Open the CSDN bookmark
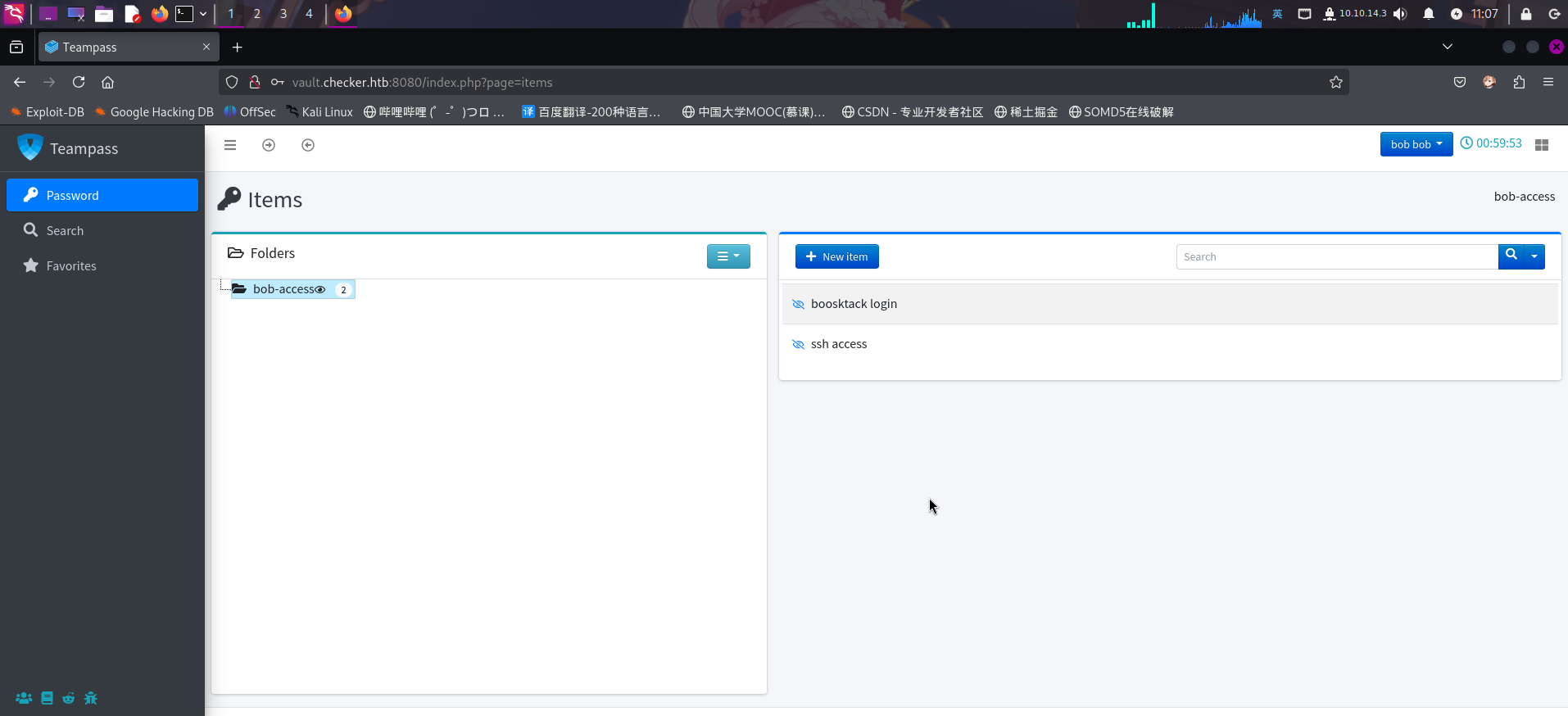Image resolution: width=1568 pixels, height=716 pixels. (913, 112)
